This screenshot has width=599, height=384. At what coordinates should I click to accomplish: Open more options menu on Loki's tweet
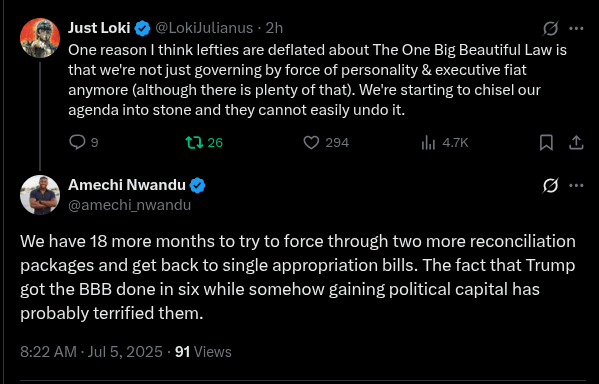pyautogui.click(x=576, y=28)
